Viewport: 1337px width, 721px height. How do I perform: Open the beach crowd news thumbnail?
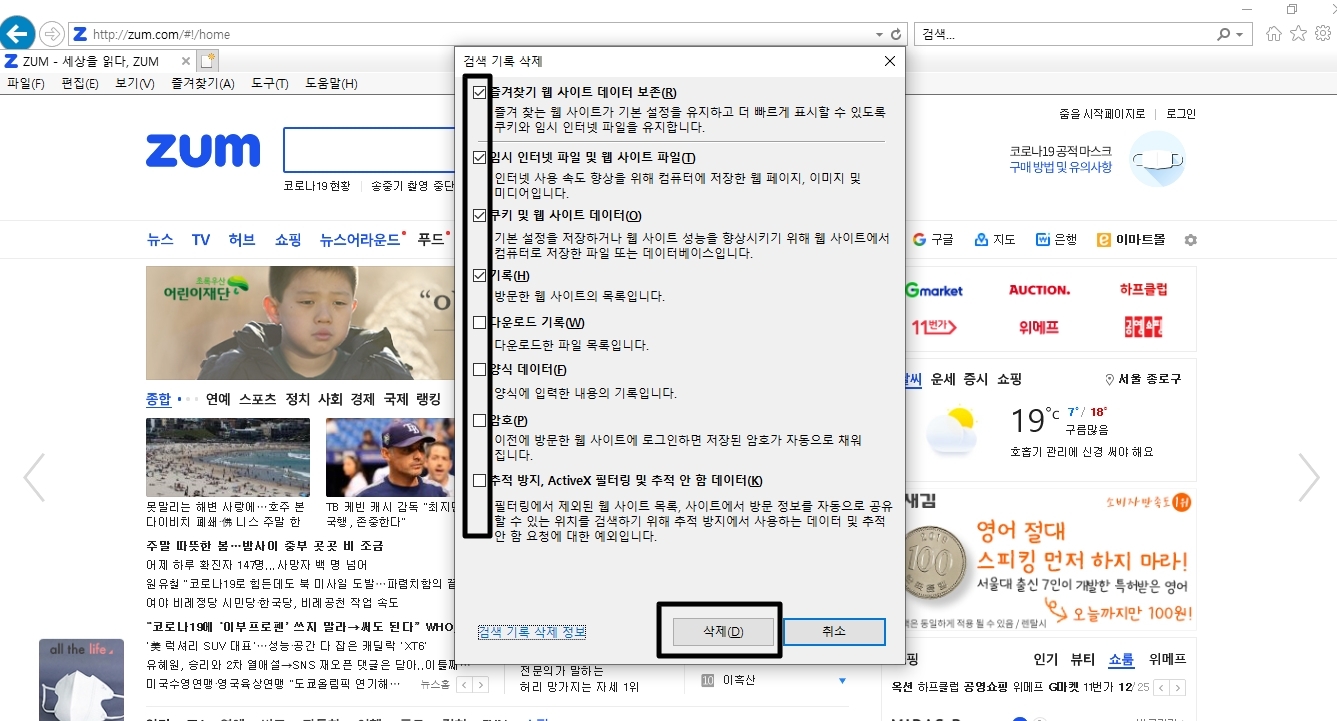tap(228, 457)
